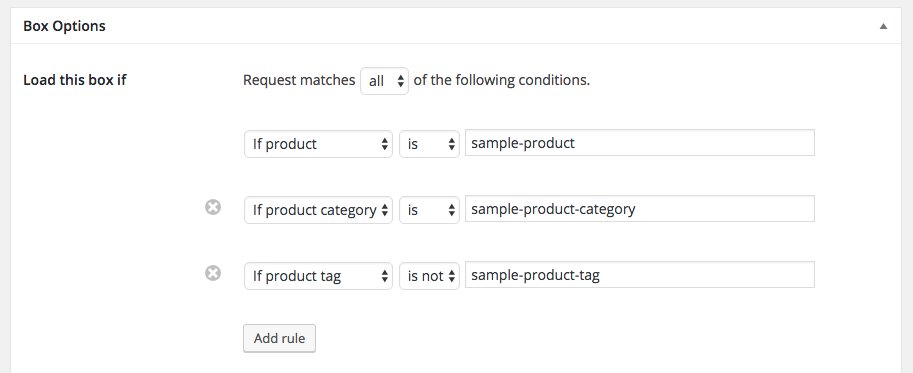This screenshot has width=913, height=373.
Task: Open the 'If product tag' condition dropdown
Action: pos(318,275)
